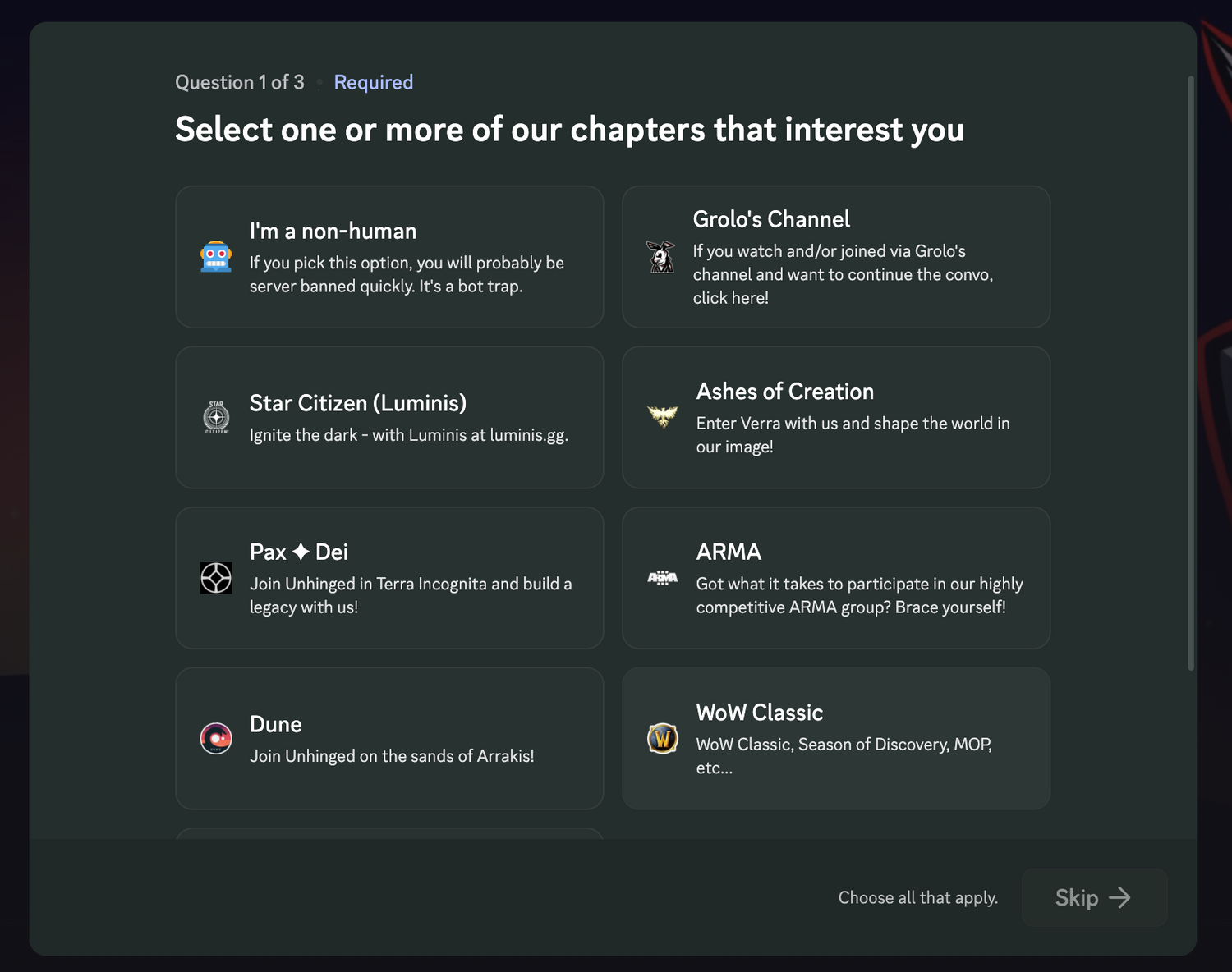This screenshot has width=1232, height=972.
Task: Click the Dune planet icon
Action: [x=216, y=738]
